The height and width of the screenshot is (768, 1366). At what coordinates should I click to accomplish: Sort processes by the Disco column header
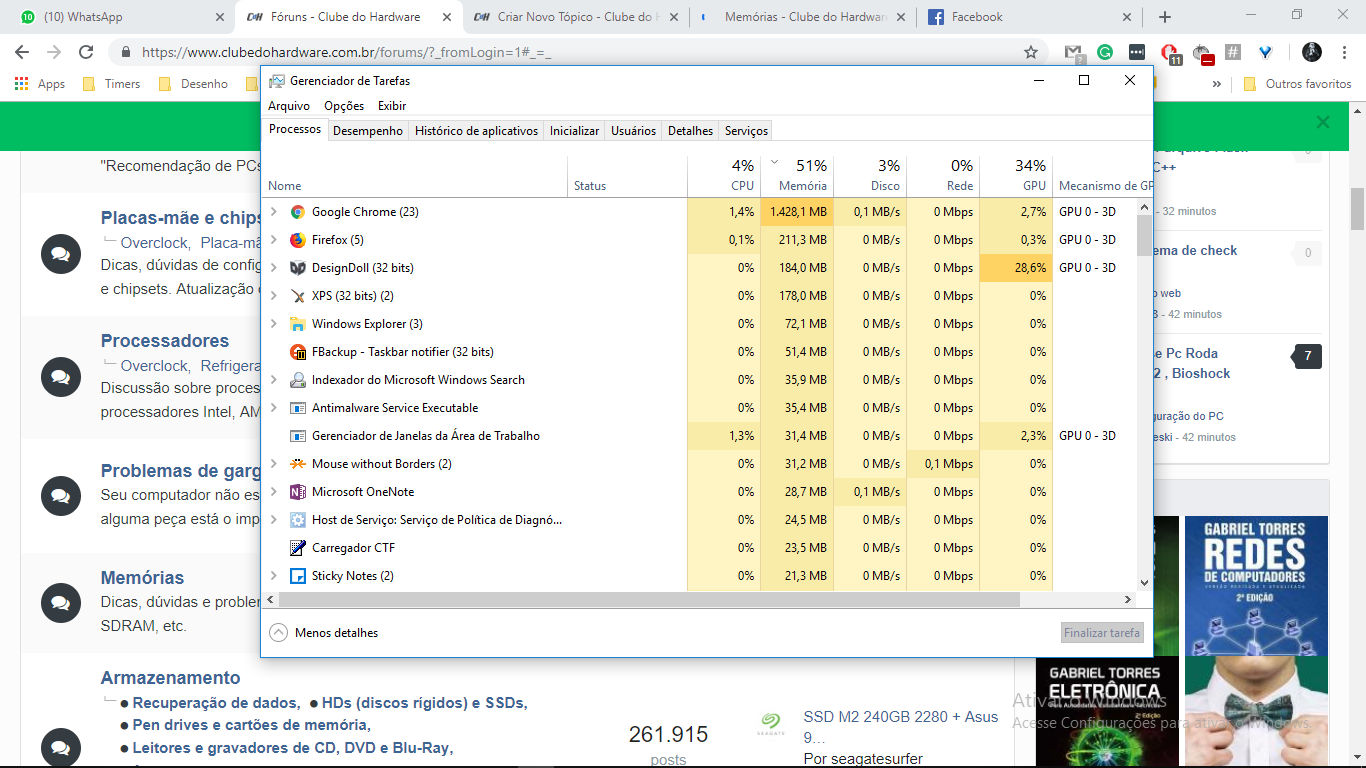(870, 176)
